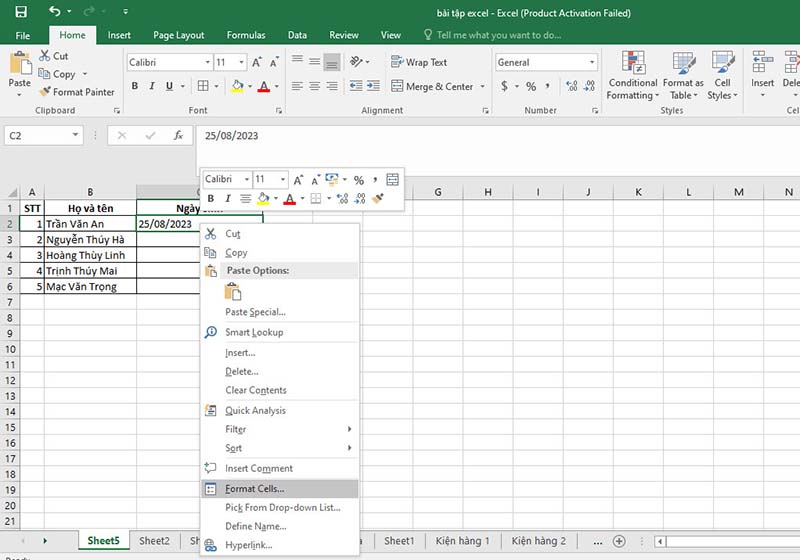The height and width of the screenshot is (560, 800).
Task: Click mini toolbar percent style icon
Action: (359, 180)
